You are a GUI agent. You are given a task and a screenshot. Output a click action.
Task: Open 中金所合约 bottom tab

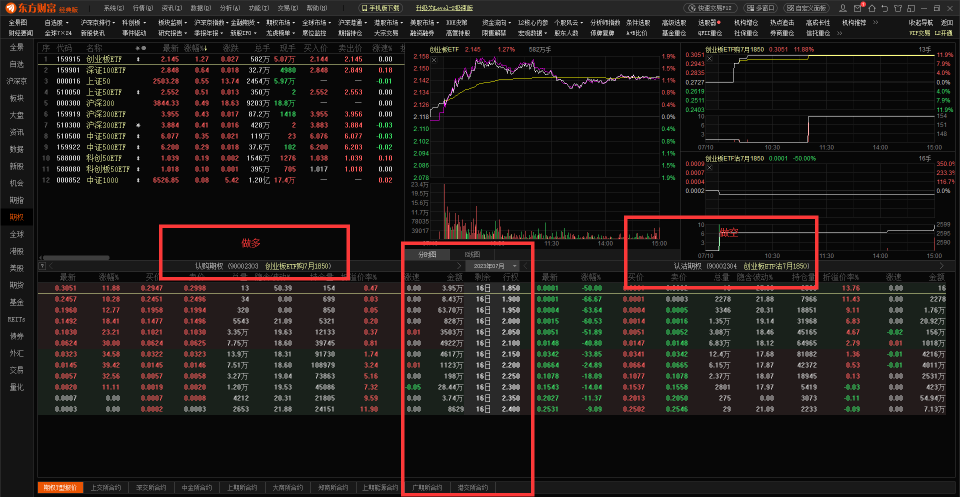click(x=198, y=488)
